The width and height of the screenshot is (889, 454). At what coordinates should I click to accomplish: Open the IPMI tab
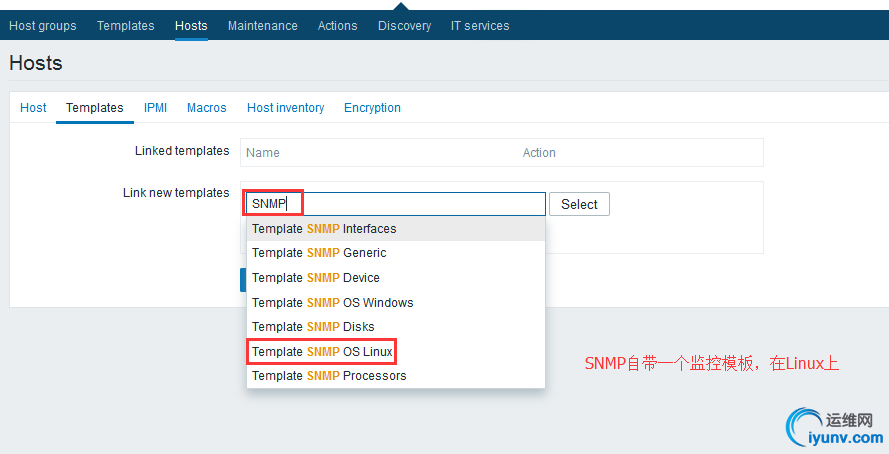coord(155,108)
